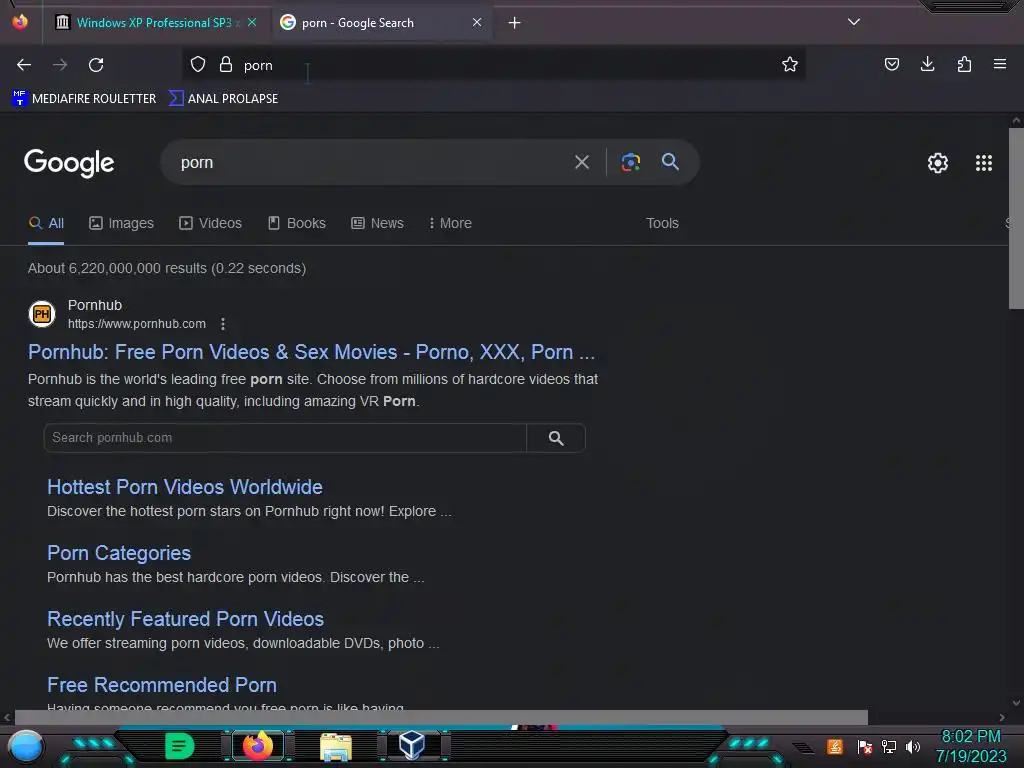The width and height of the screenshot is (1024, 768).
Task: Select the All results tab
Action: click(46, 223)
